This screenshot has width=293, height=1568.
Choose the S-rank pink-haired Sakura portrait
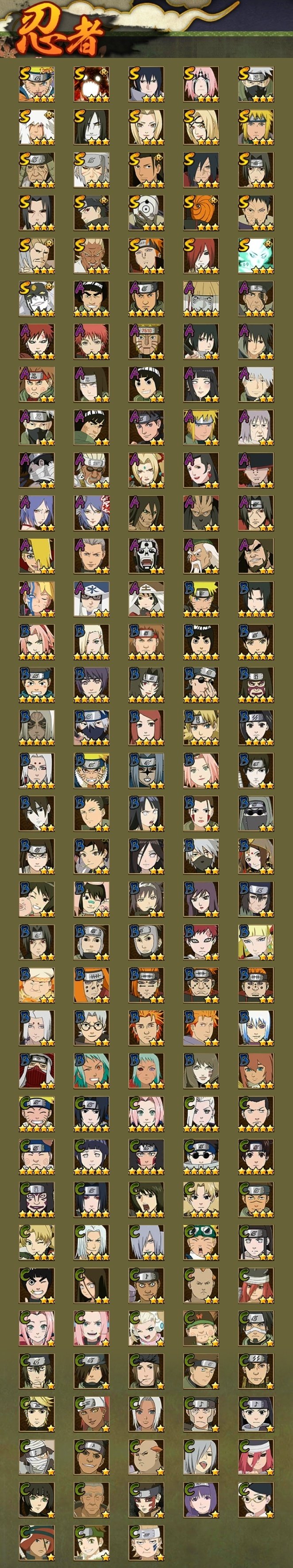[x=201, y=84]
